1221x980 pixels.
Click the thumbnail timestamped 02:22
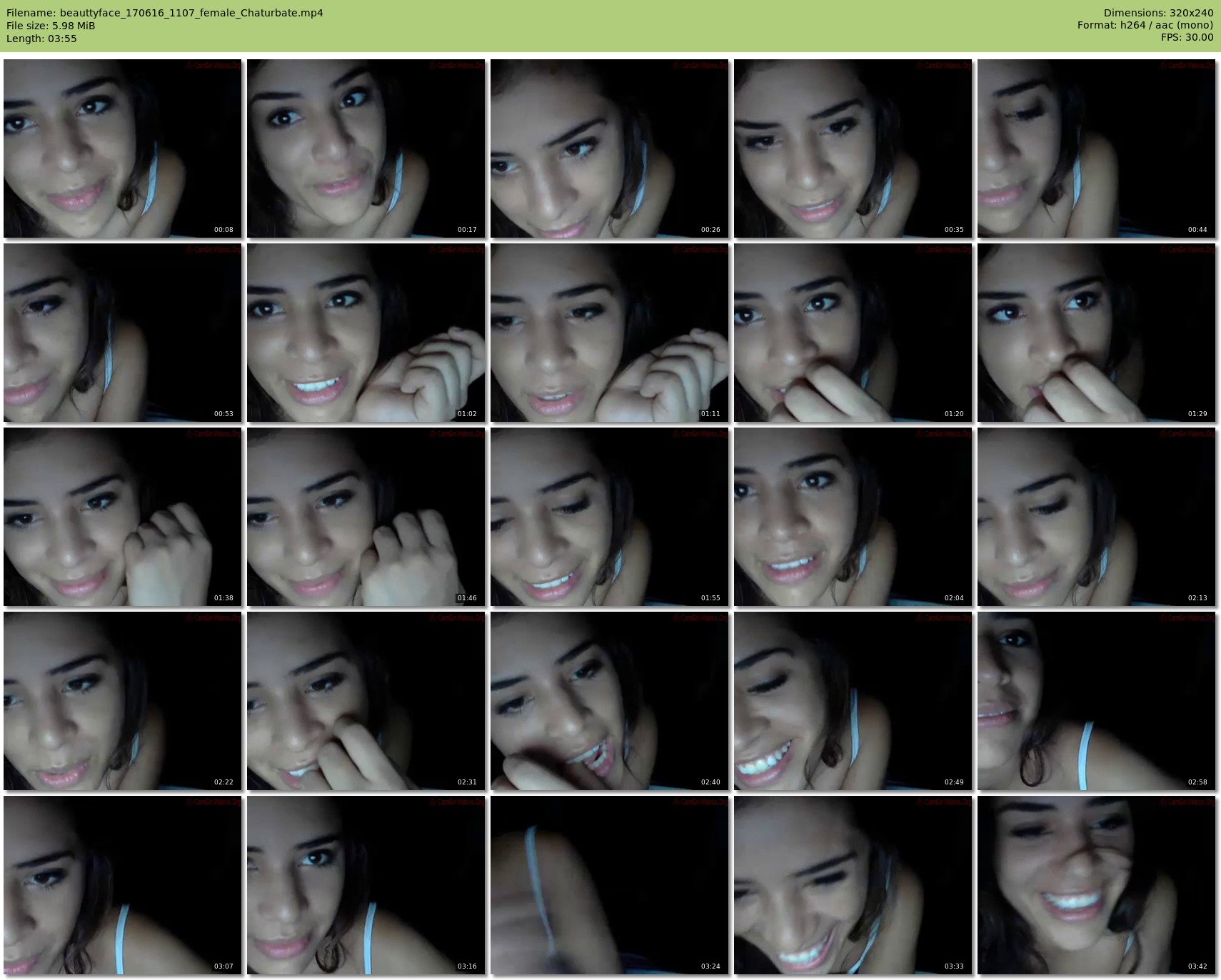point(123,701)
